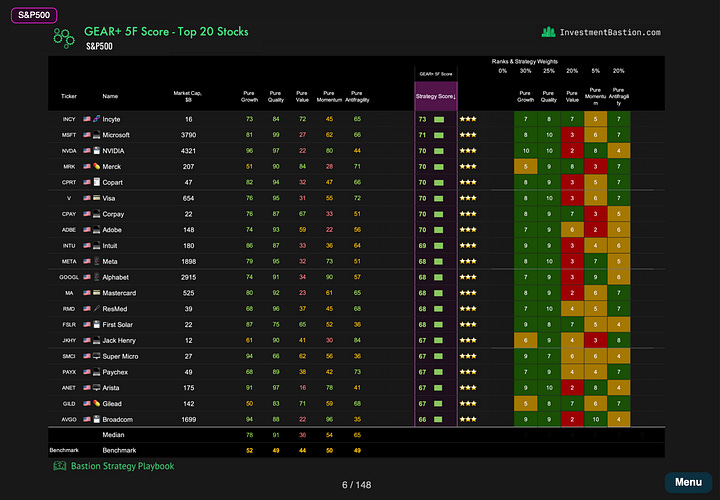Click the ResMed sector icon
This screenshot has height=500, width=720.
tap(96, 309)
